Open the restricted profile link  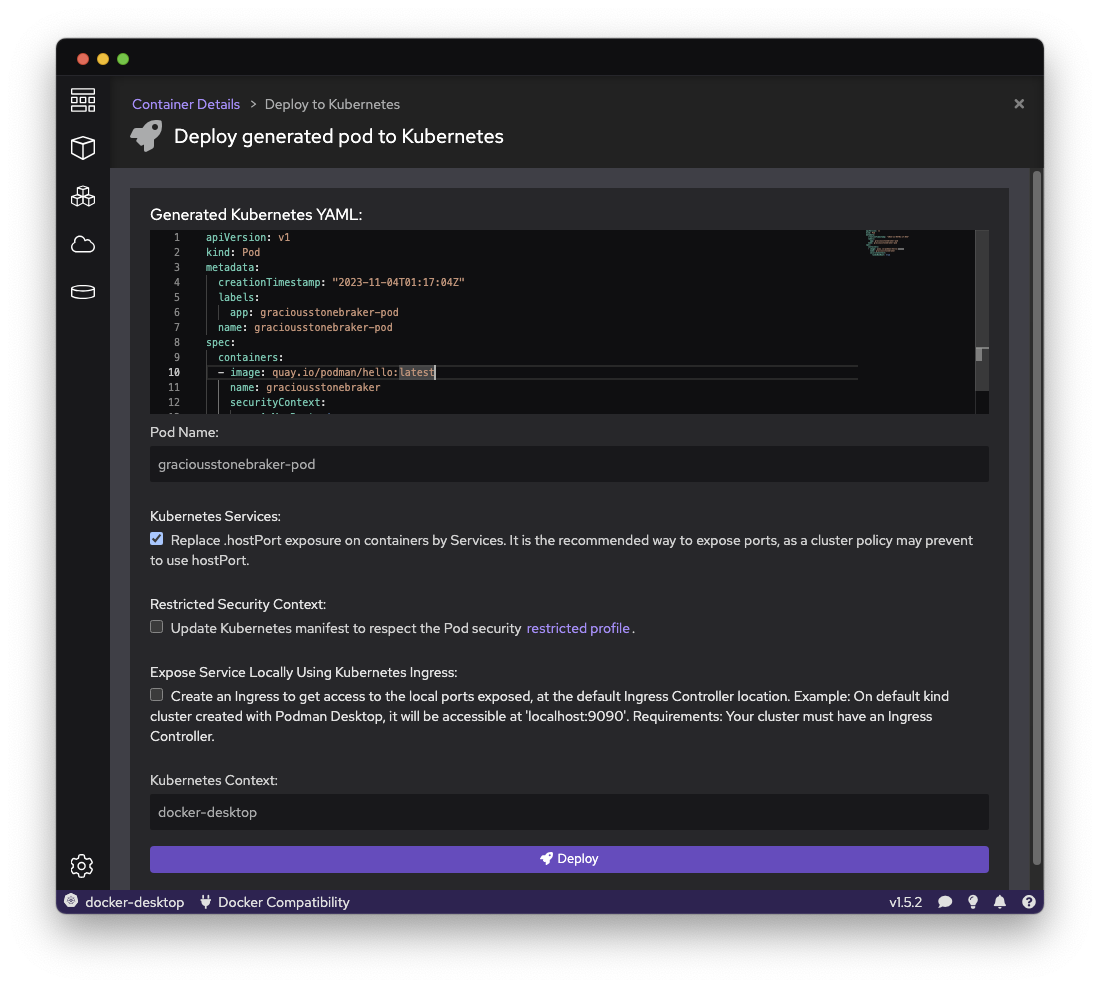coord(578,628)
